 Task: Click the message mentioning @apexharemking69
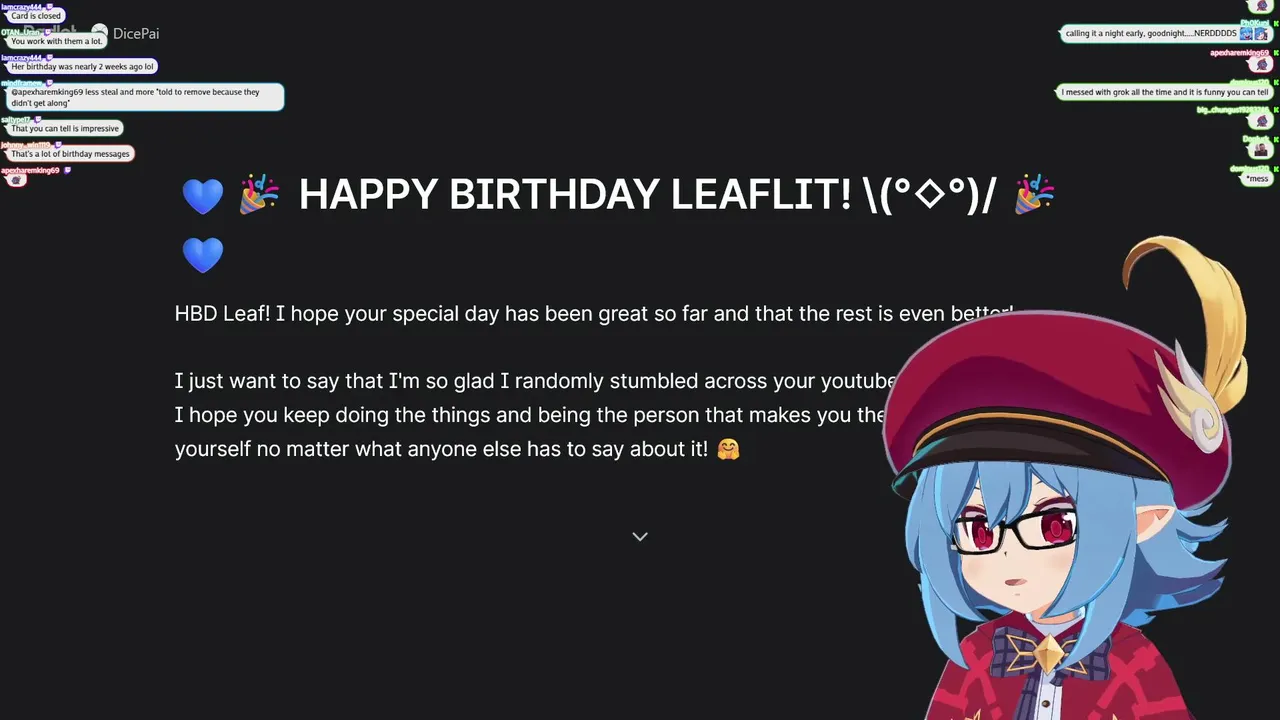tap(145, 97)
